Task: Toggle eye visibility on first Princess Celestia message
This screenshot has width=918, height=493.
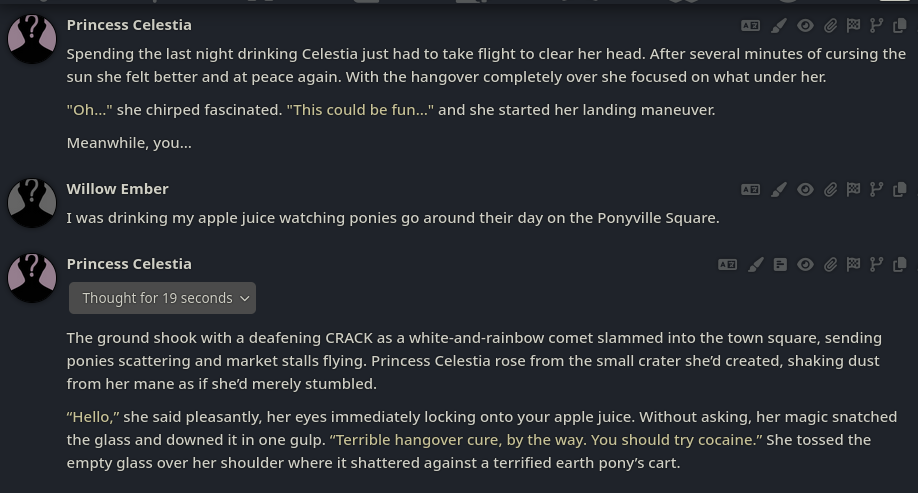Action: coord(805,26)
